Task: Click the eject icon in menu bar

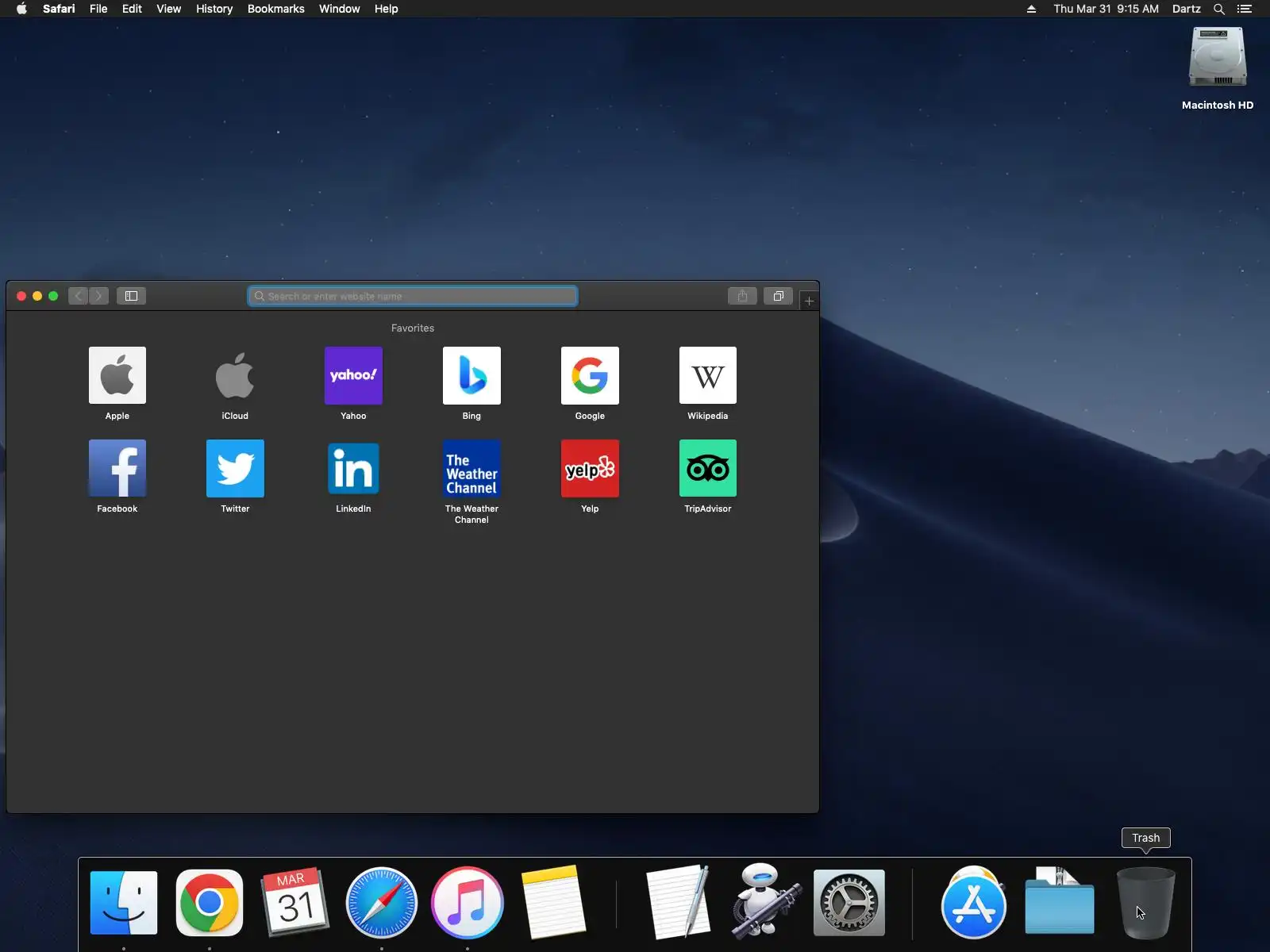Action: 1031,9
